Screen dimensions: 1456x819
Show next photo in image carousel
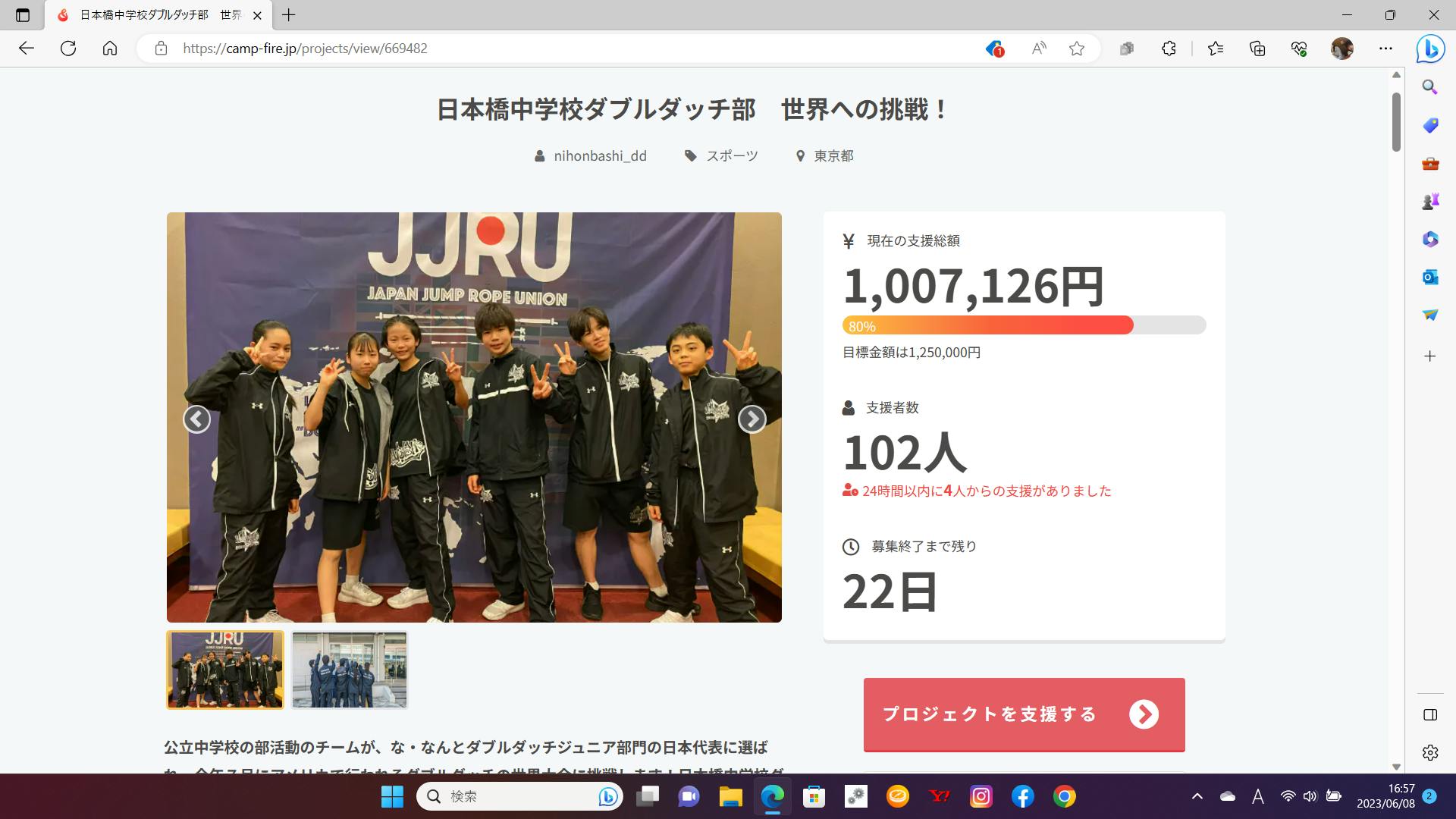point(752,419)
